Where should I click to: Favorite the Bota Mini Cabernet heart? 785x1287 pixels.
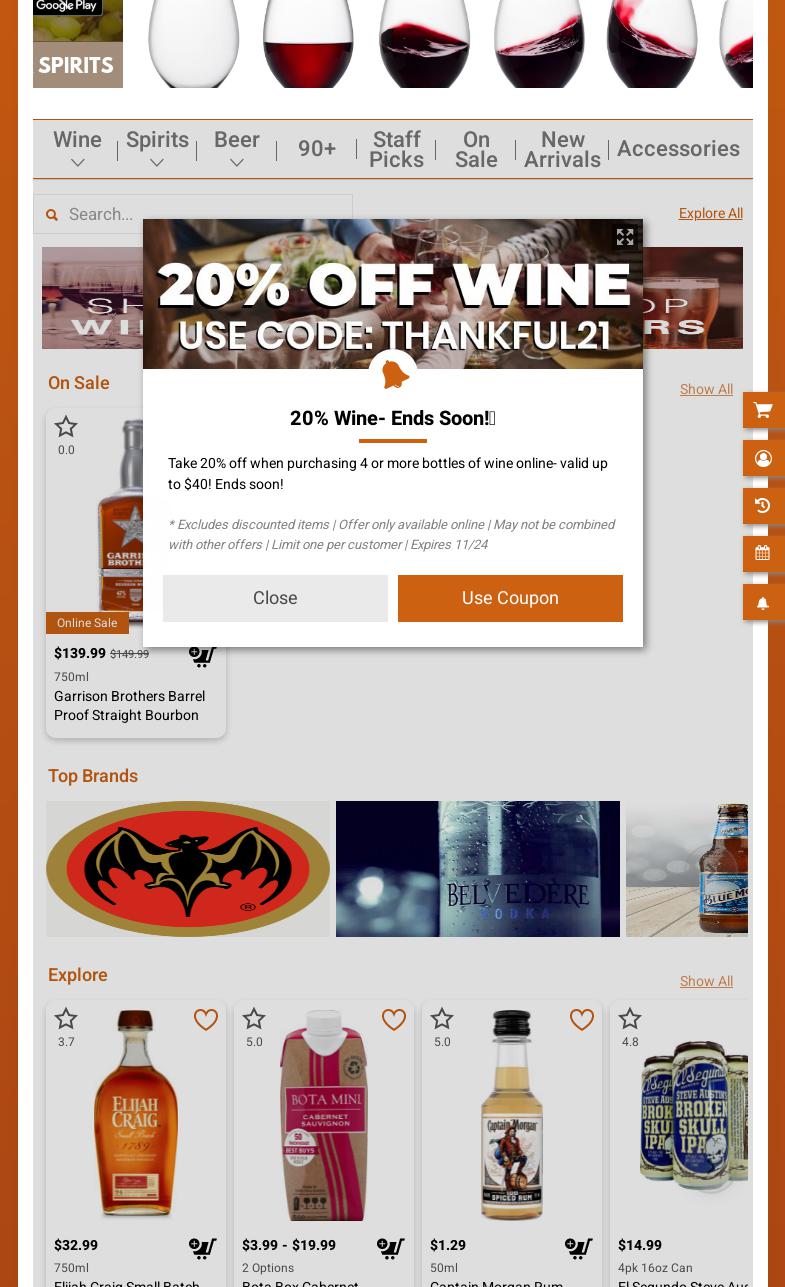tap(394, 1019)
